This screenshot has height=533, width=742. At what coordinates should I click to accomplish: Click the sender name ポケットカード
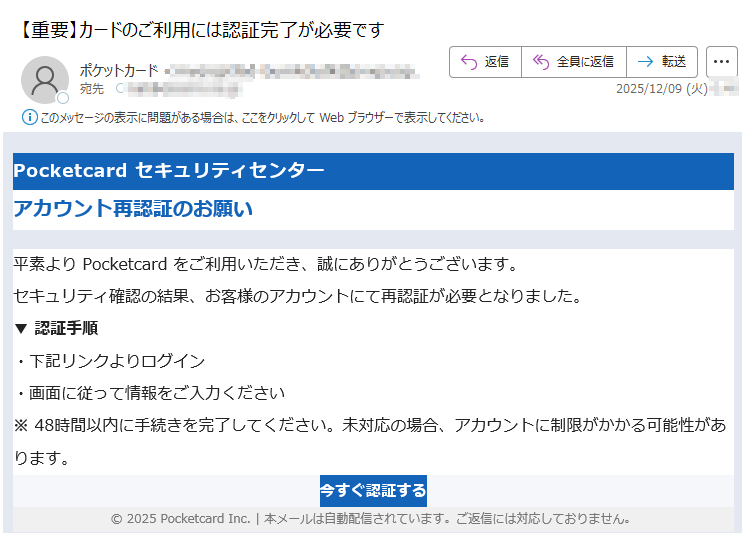(x=118, y=70)
